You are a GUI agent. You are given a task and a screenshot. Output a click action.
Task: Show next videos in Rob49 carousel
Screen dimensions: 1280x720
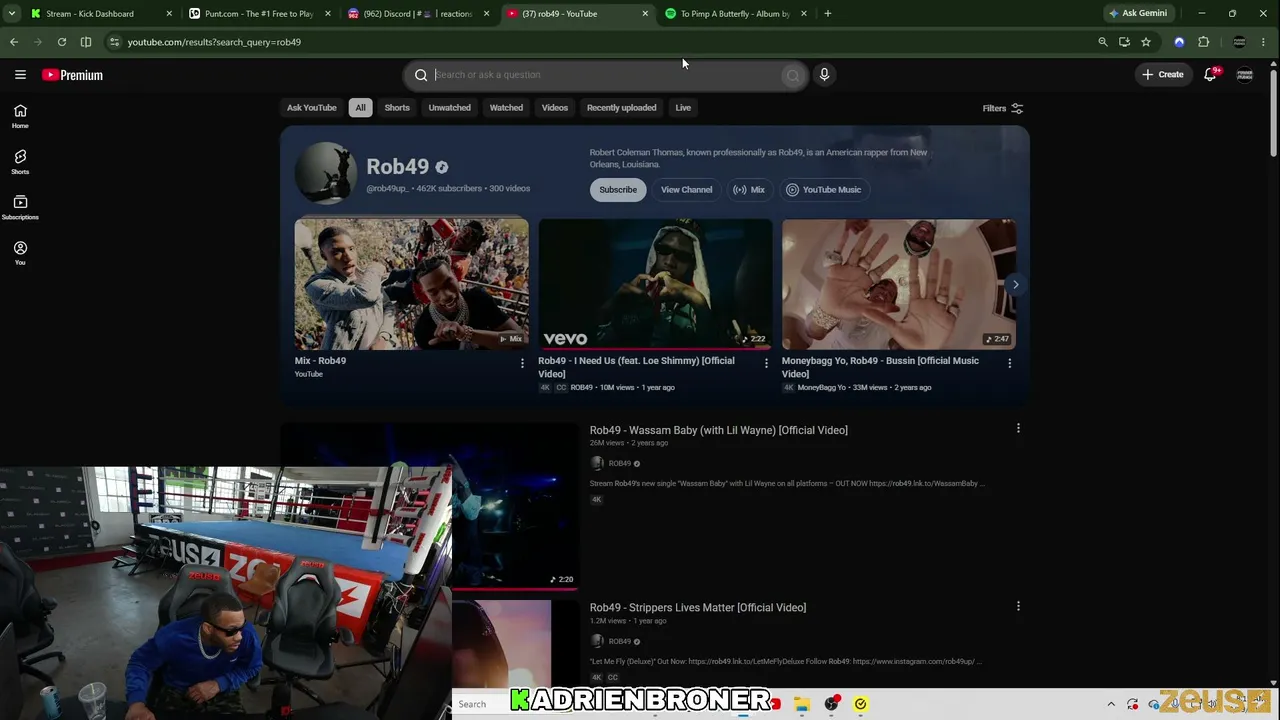[1015, 285]
